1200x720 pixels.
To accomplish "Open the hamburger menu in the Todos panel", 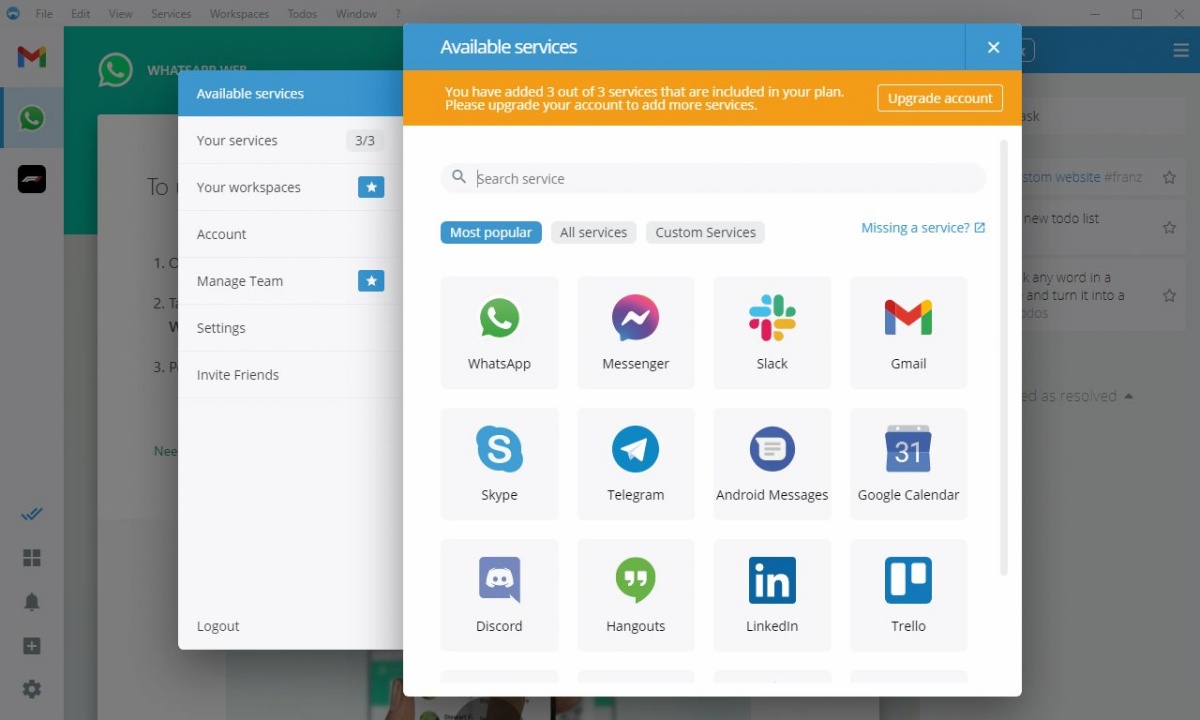I will [x=1181, y=51].
